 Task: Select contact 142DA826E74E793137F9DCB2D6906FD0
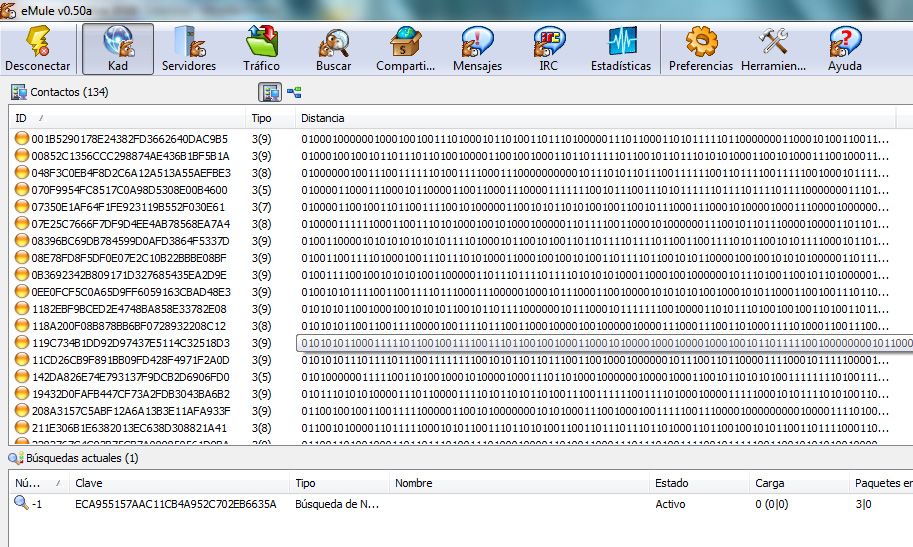pos(130,377)
